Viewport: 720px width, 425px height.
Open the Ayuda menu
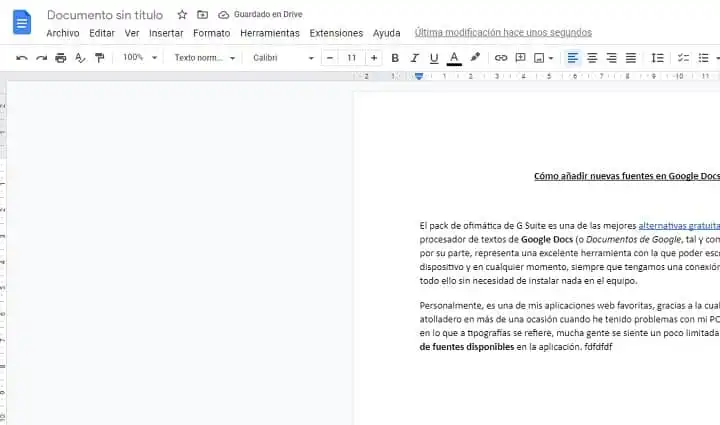(387, 33)
